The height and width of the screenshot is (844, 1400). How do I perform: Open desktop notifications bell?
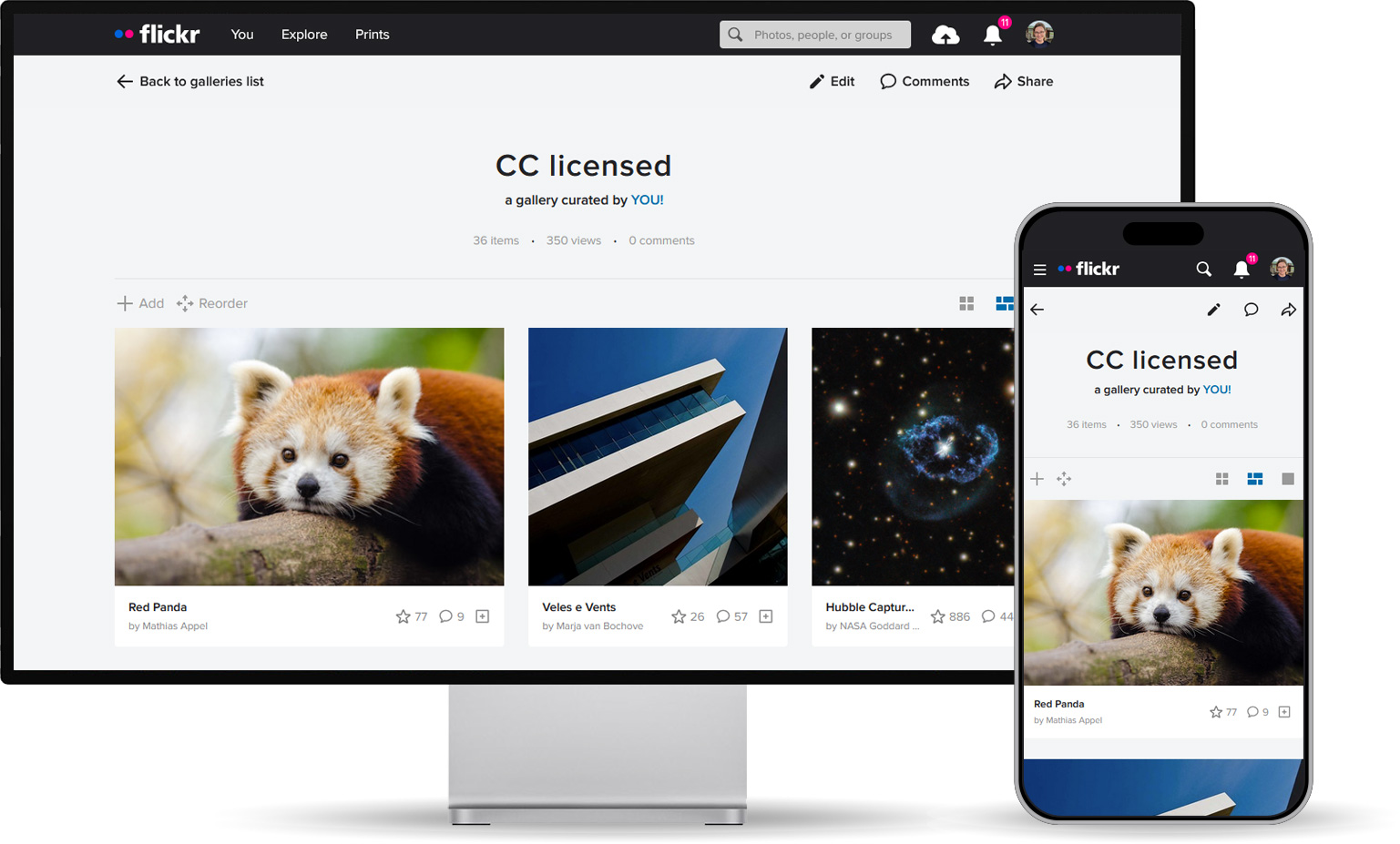tap(992, 35)
